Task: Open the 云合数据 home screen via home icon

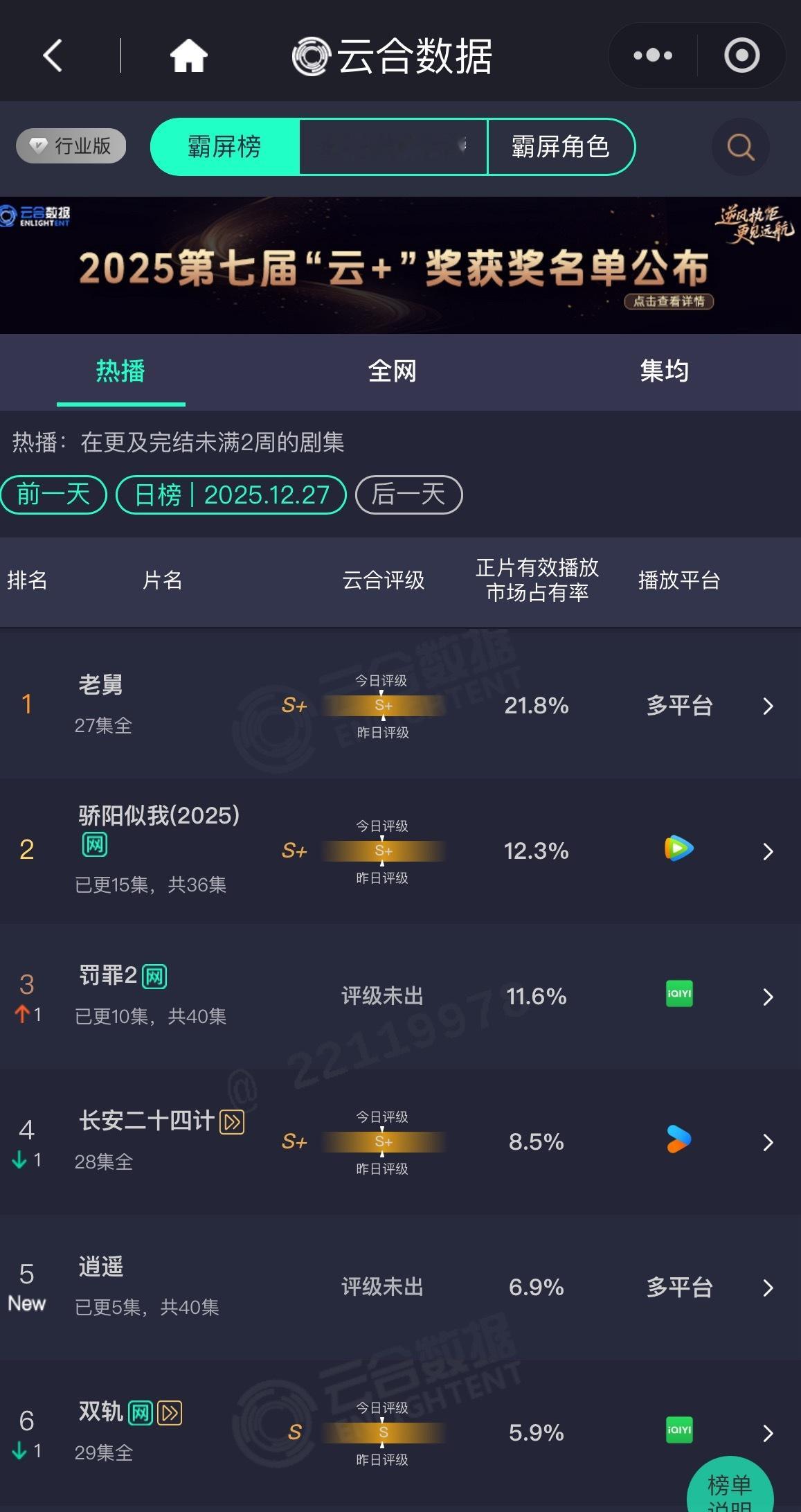Action: pos(189,56)
